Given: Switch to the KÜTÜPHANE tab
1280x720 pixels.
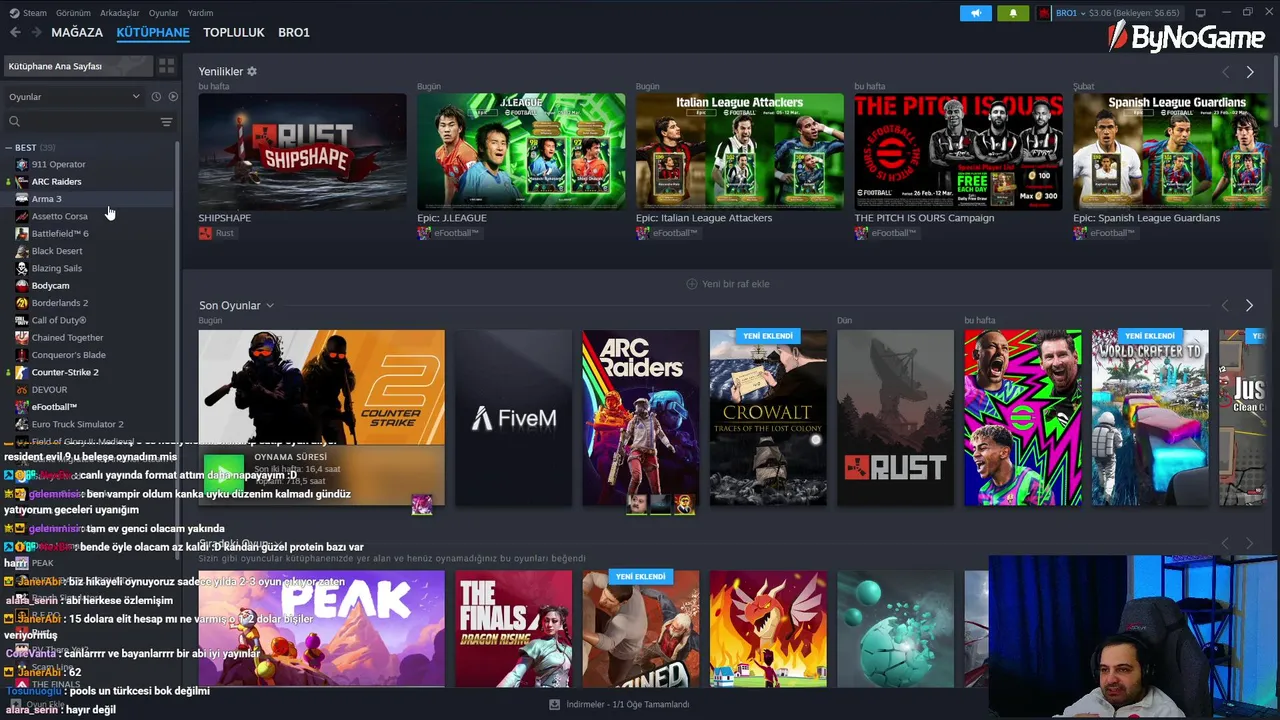Looking at the screenshot, I should [153, 32].
